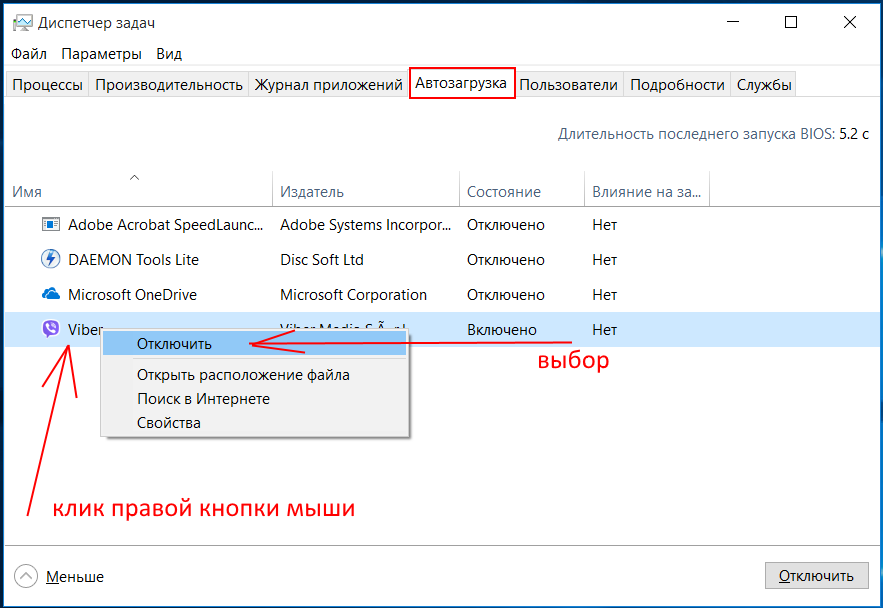Select the Автозагрузка tab
Screen dimensions: 883x608
[x=462, y=83]
